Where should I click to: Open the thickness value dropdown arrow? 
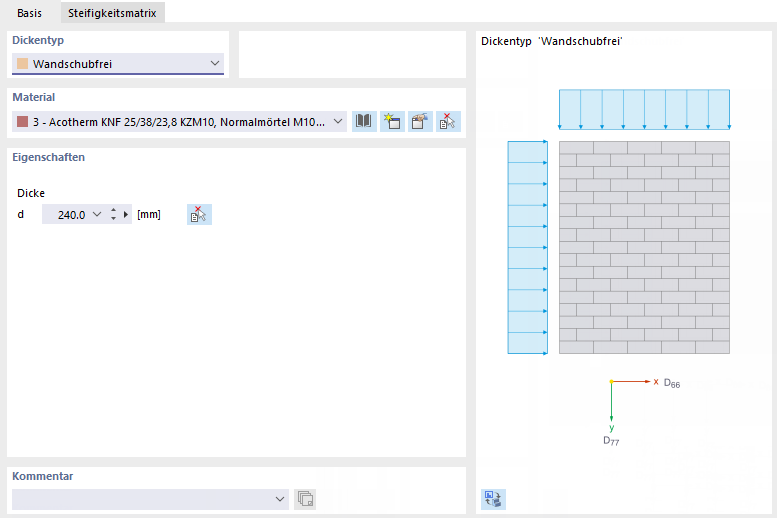click(97, 215)
